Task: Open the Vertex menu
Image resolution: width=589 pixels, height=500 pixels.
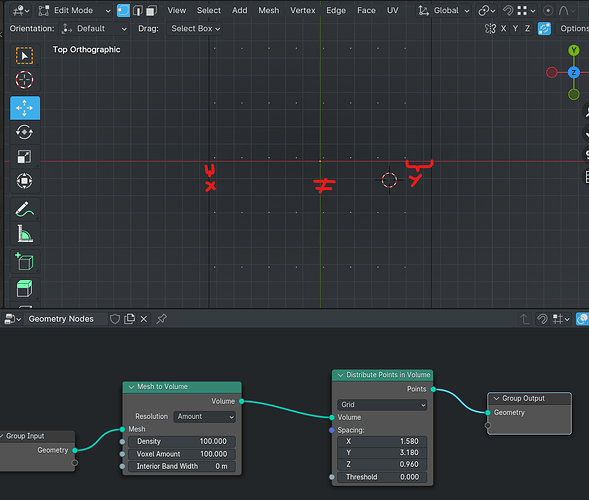Action: point(302,11)
